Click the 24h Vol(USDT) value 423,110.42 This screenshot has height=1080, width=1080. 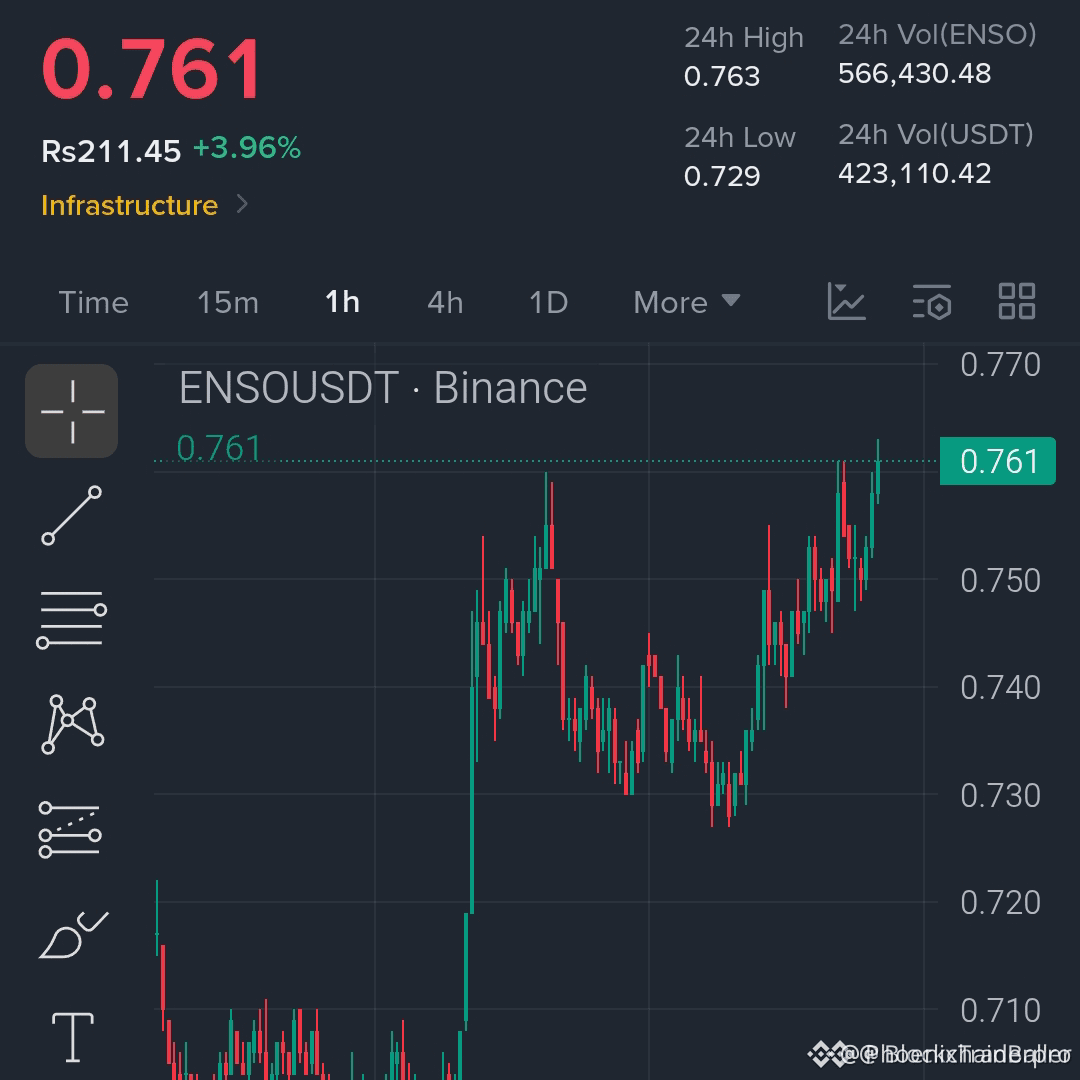(x=915, y=174)
